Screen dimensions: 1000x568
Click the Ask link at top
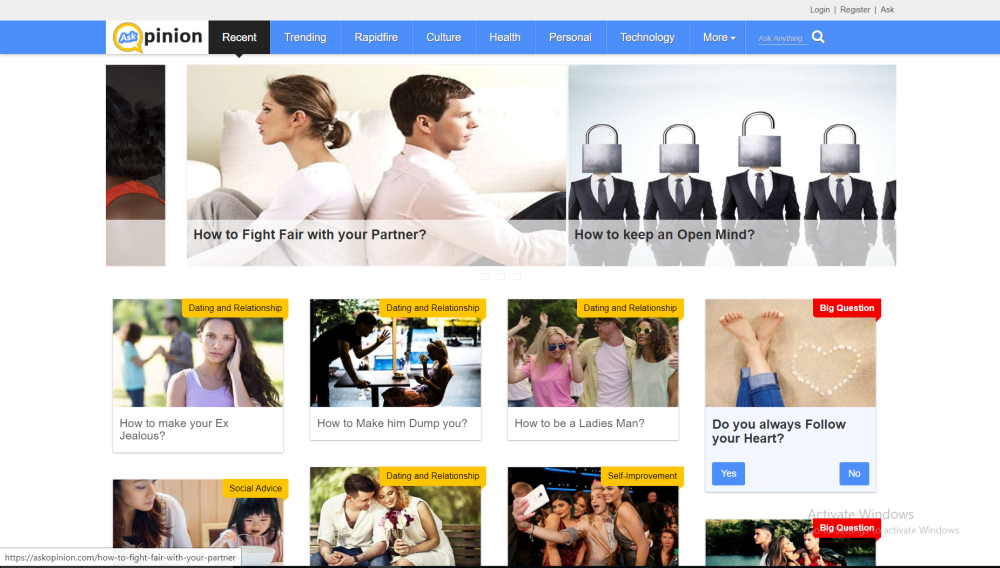point(887,10)
